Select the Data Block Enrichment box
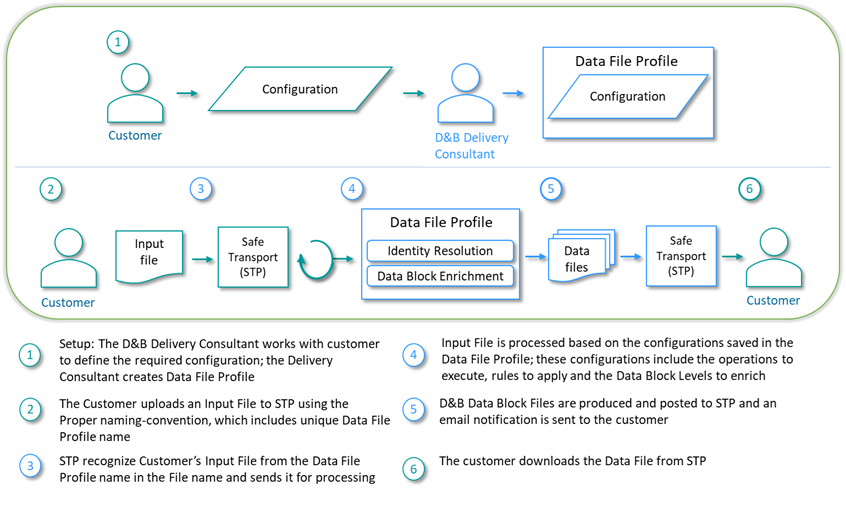Image resolution: width=846 pixels, height=507 pixels. (x=440, y=276)
